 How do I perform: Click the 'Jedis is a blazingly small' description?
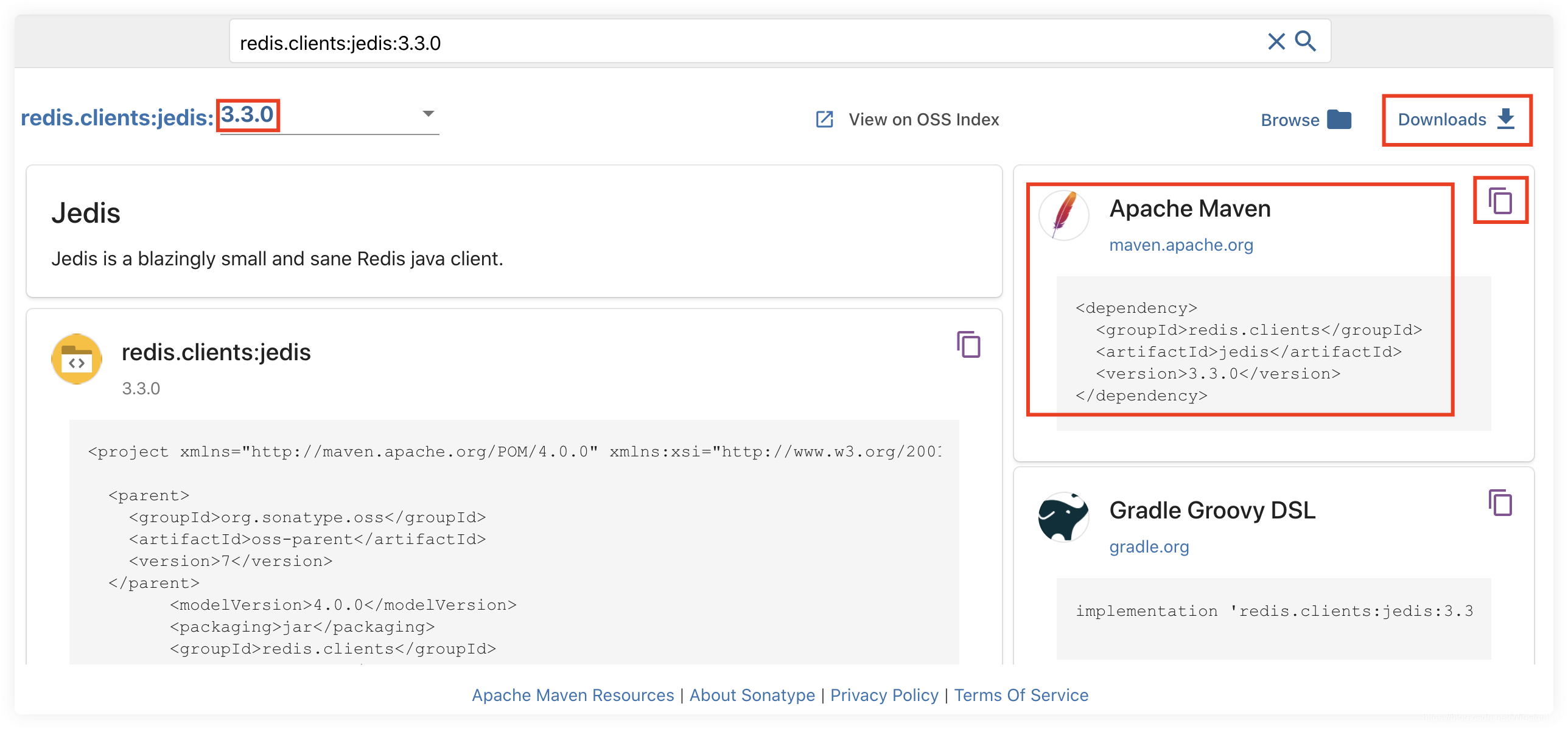(x=277, y=259)
